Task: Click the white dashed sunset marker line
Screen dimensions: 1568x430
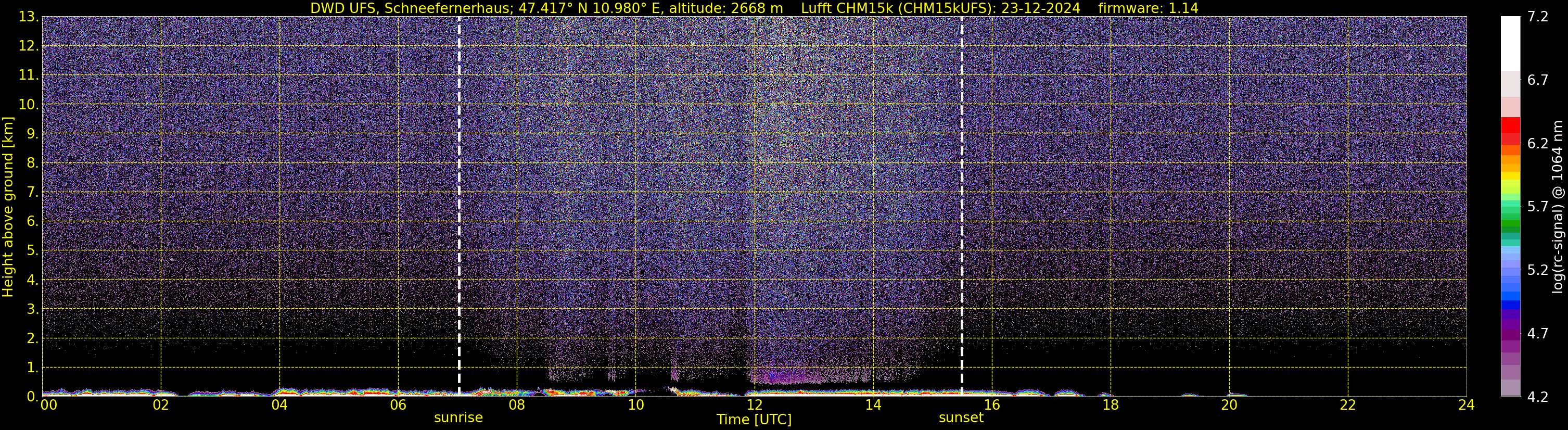Action: (962, 206)
